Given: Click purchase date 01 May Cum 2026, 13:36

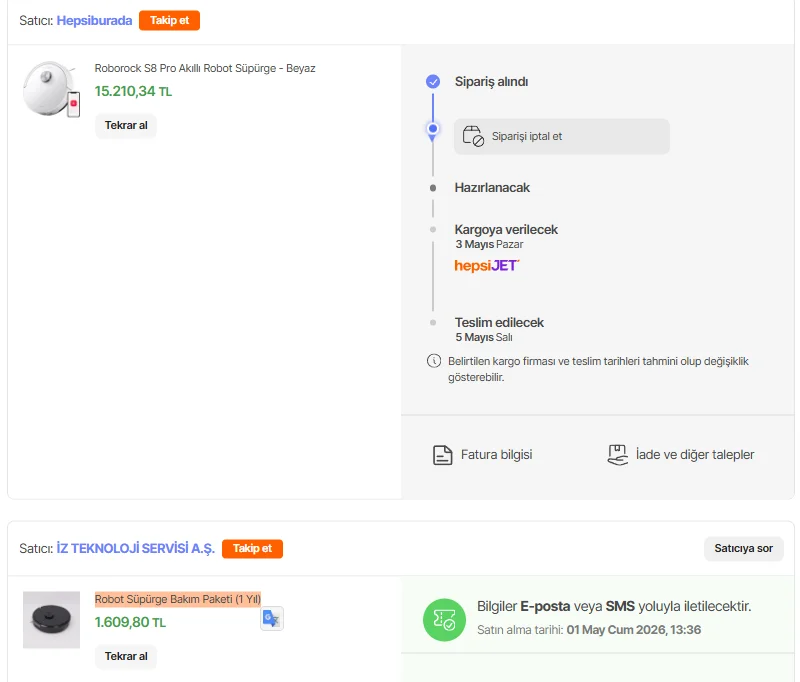Looking at the screenshot, I should [634, 630].
